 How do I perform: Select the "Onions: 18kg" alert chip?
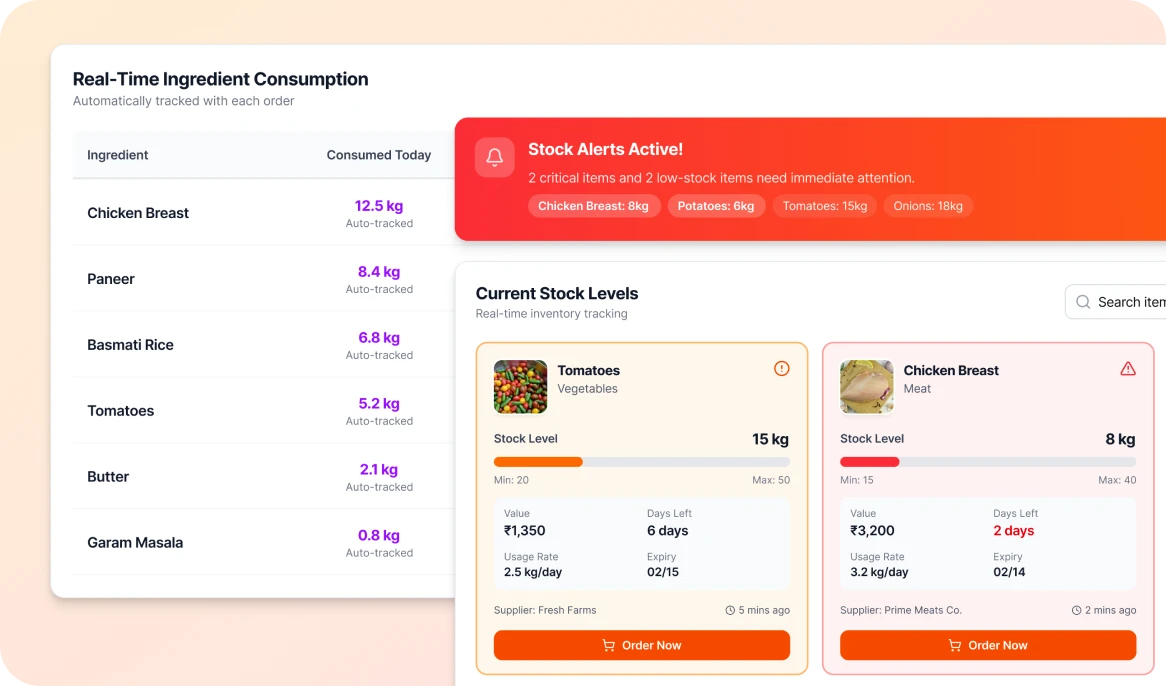(928, 206)
